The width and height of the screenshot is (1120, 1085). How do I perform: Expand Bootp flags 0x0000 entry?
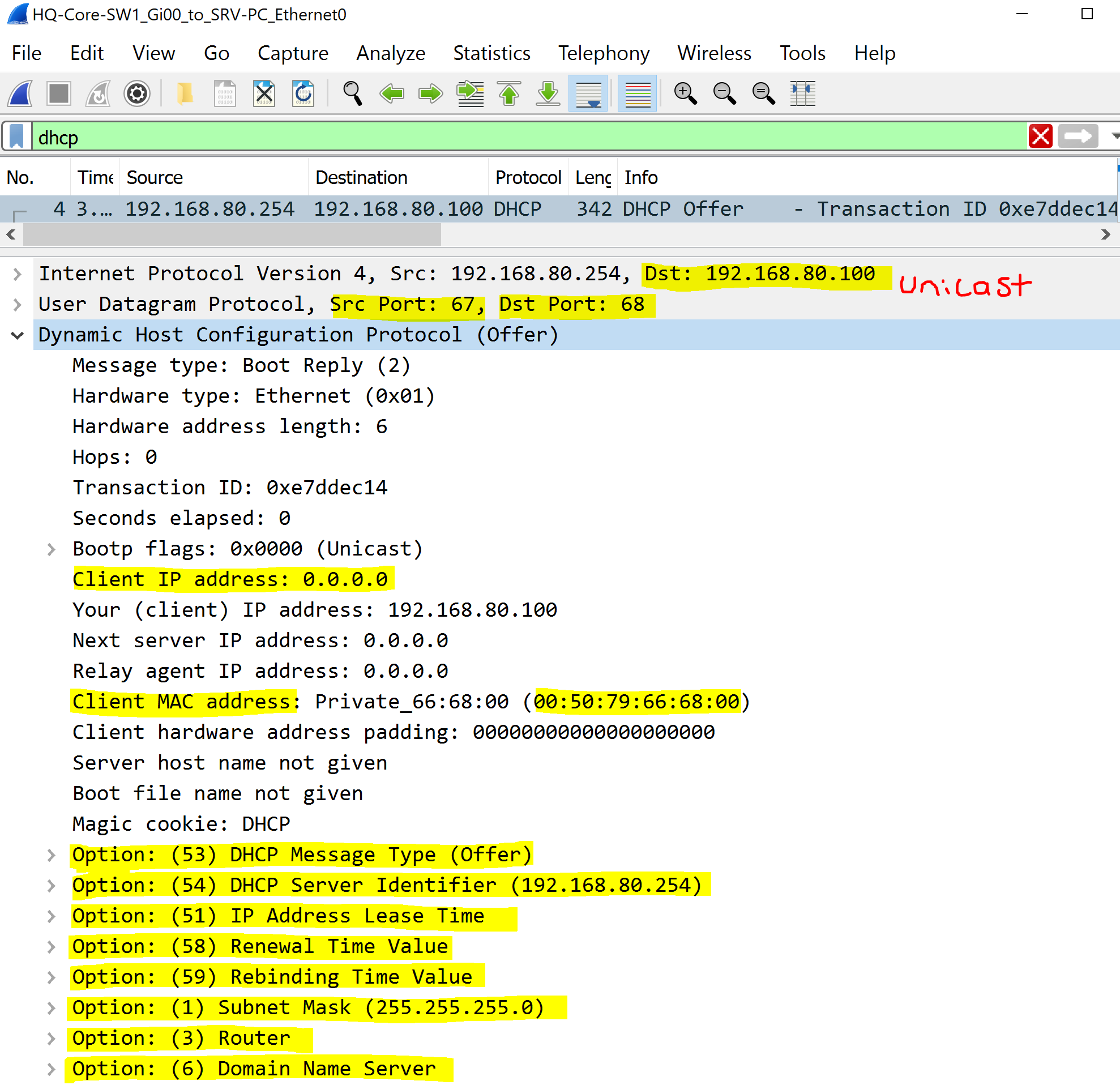tap(52, 550)
